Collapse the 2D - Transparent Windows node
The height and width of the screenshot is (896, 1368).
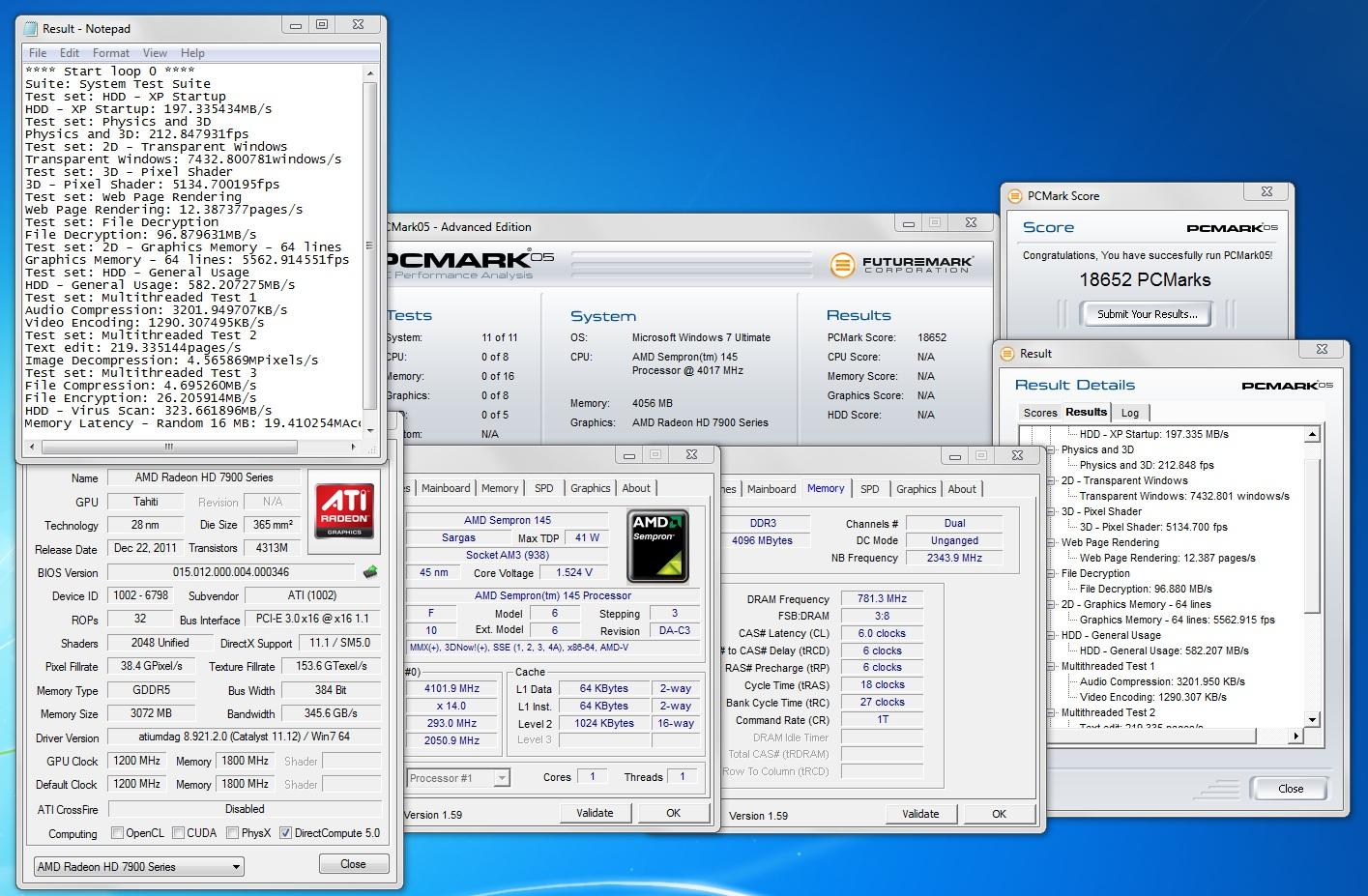1052,480
